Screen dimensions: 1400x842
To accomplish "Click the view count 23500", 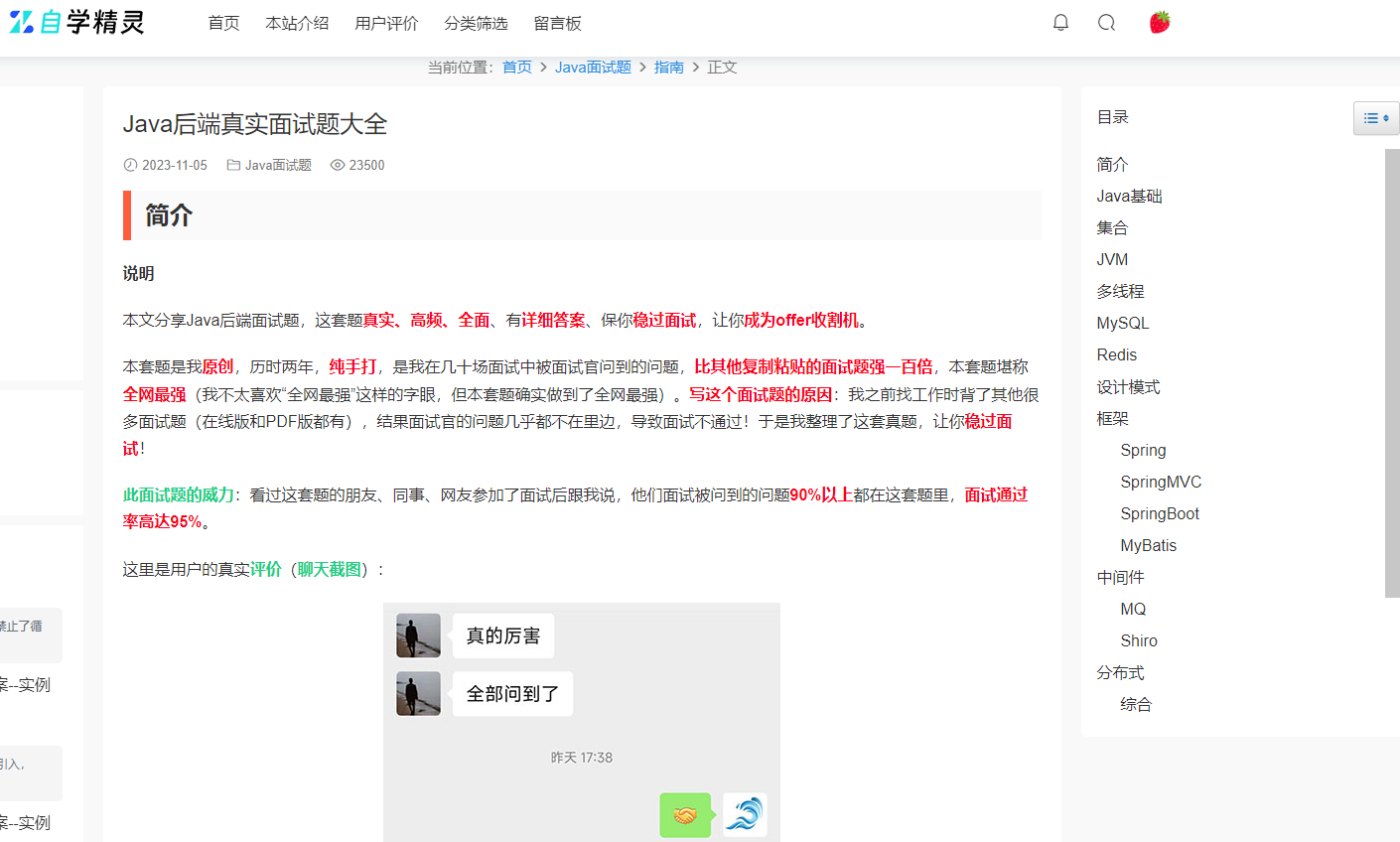I will (x=366, y=165).
